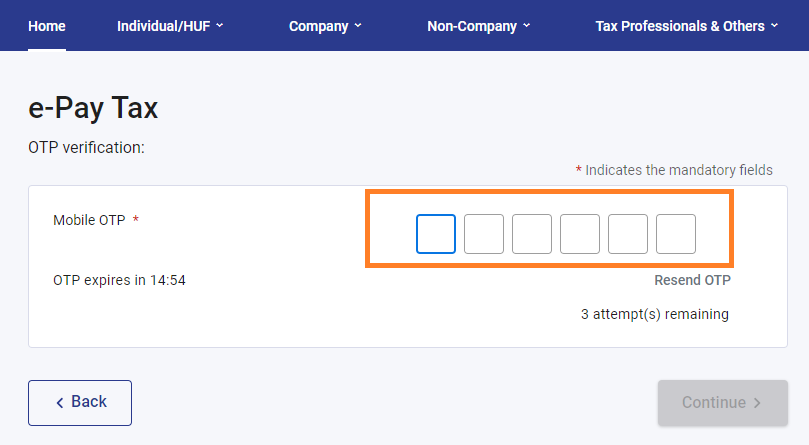Go to the Home tab
The height and width of the screenshot is (445, 809).
tap(47, 26)
